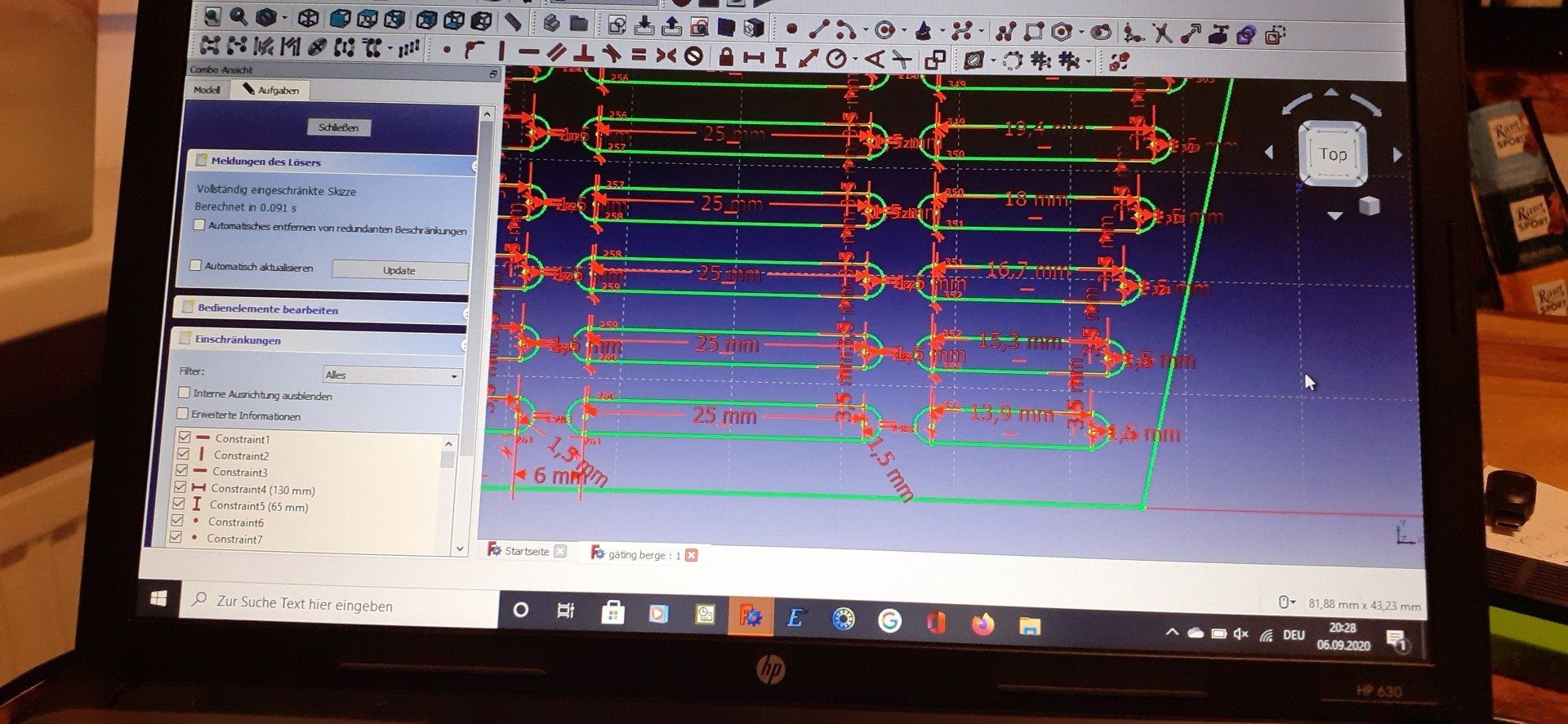Screen dimensions: 1568x724
Task: Toggle automatic removal of redundant constraints checkbox
Action: click(x=199, y=225)
